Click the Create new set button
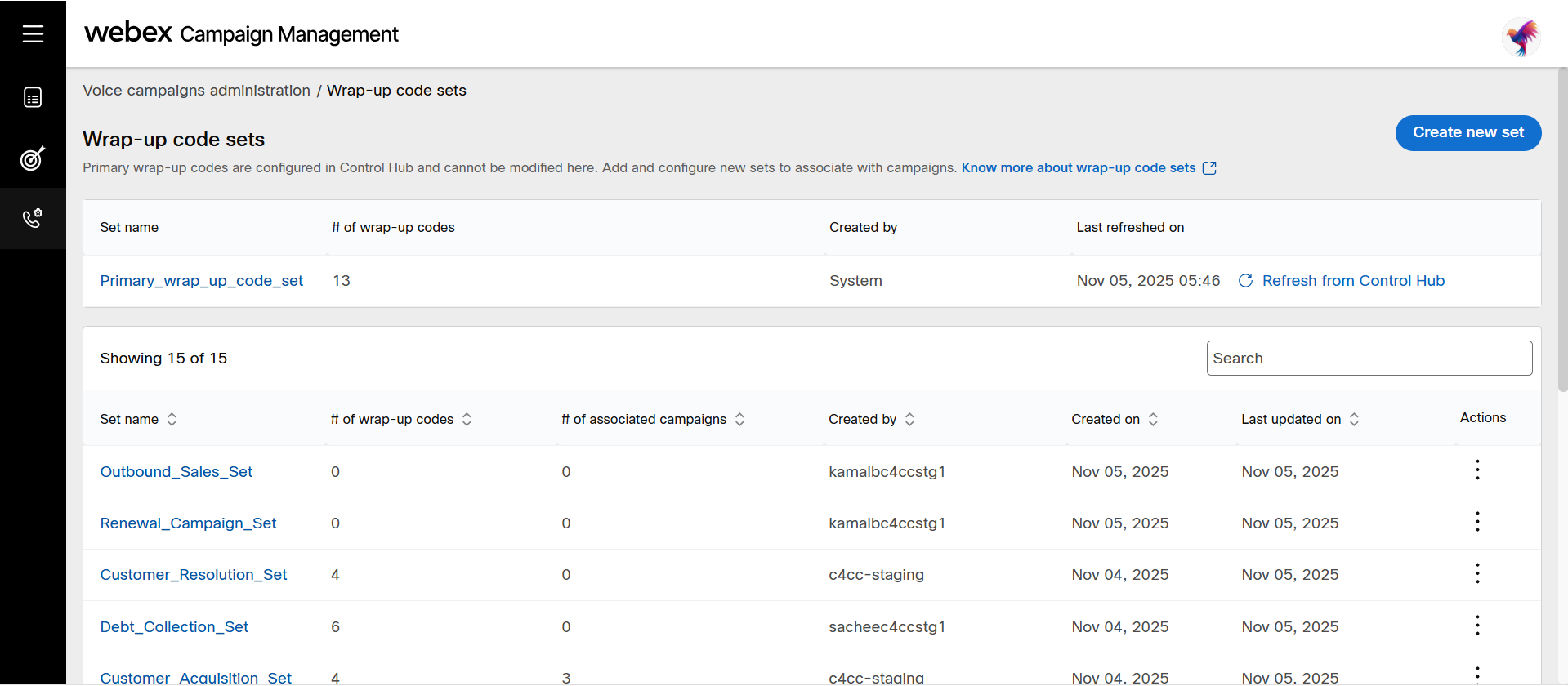 [1468, 132]
